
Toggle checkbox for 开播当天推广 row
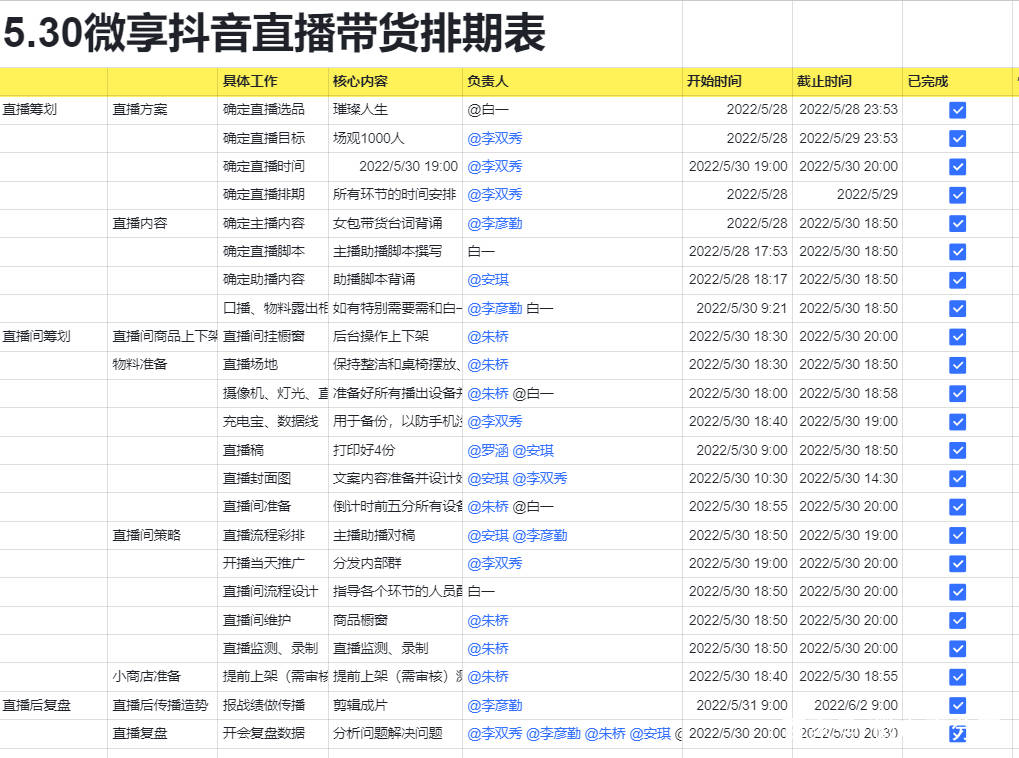[x=957, y=564]
